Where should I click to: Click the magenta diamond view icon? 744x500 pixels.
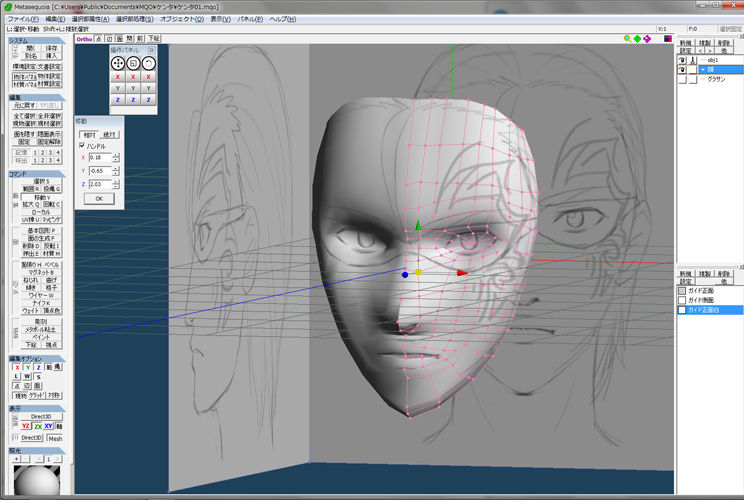point(647,39)
